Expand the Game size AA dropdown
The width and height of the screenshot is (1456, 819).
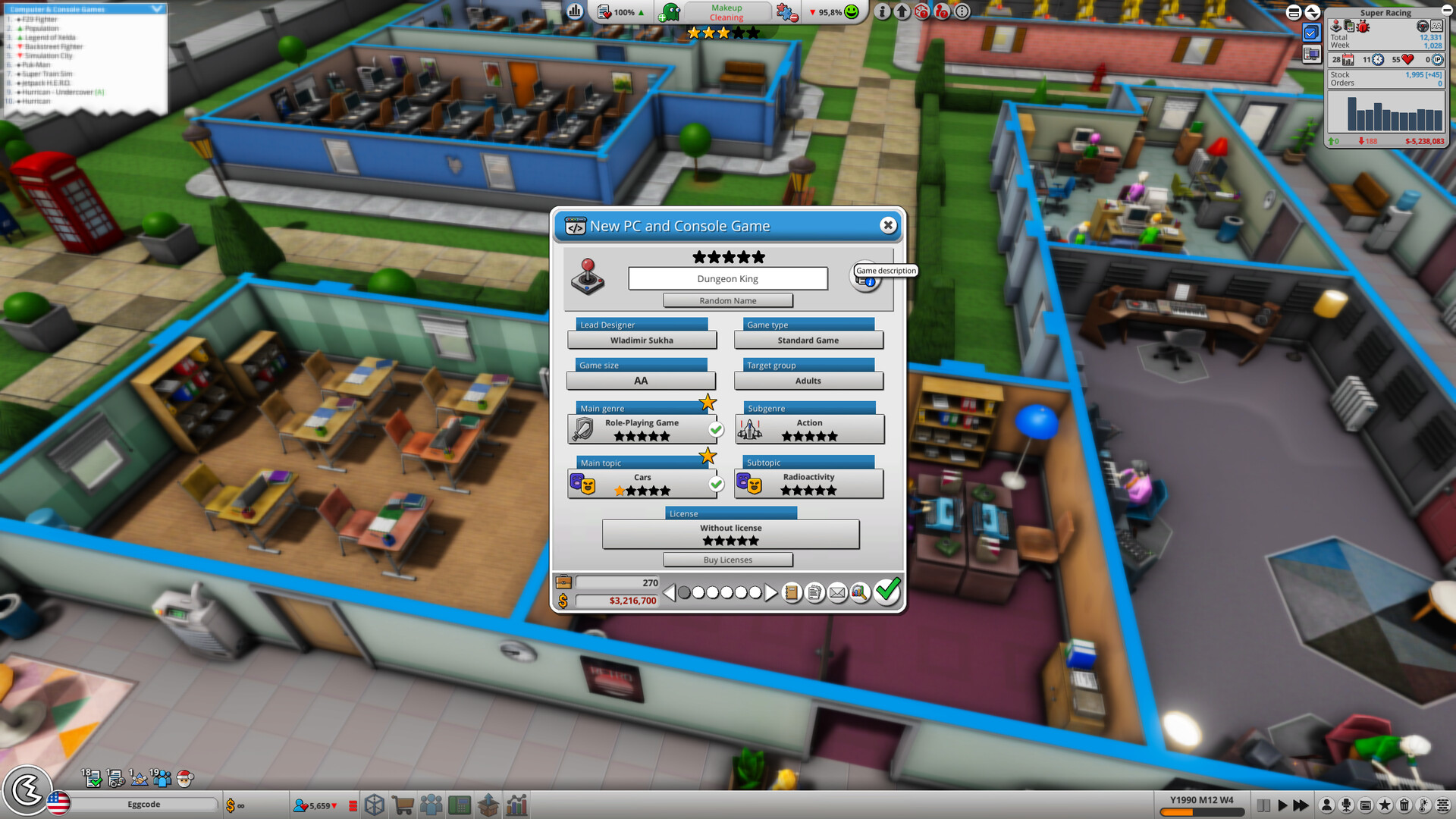(x=641, y=380)
